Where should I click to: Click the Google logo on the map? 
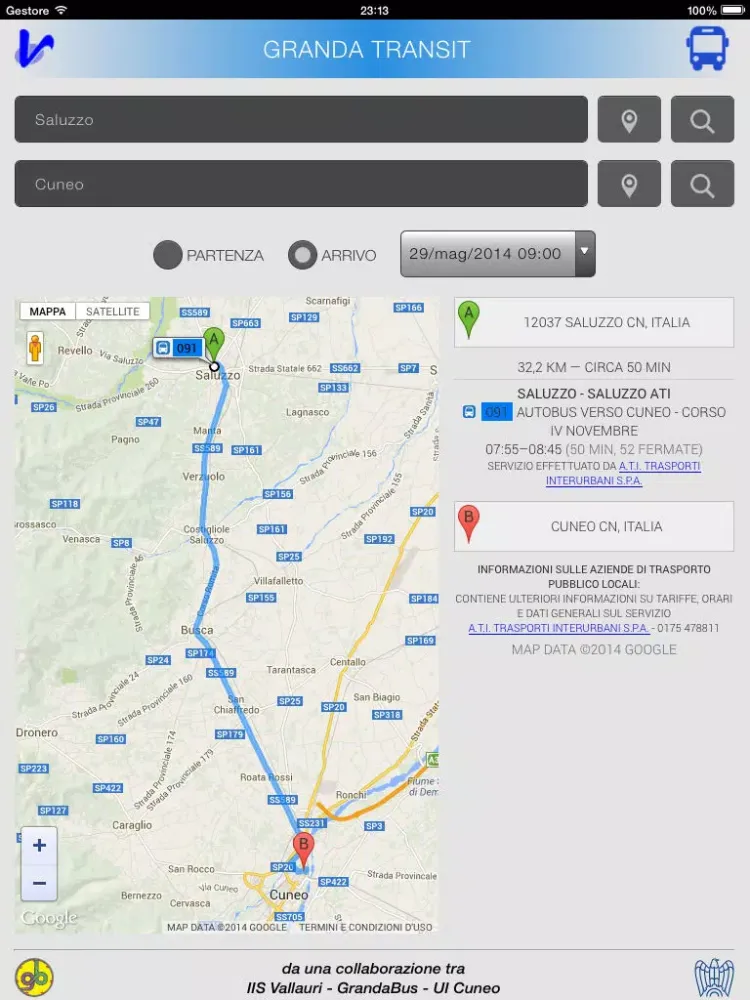click(49, 918)
